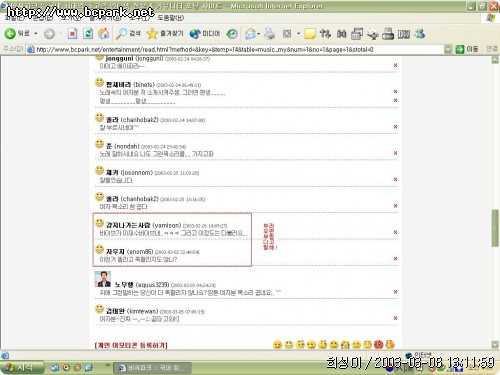Click the Print toolbar icon

pyautogui.click(x=270, y=34)
